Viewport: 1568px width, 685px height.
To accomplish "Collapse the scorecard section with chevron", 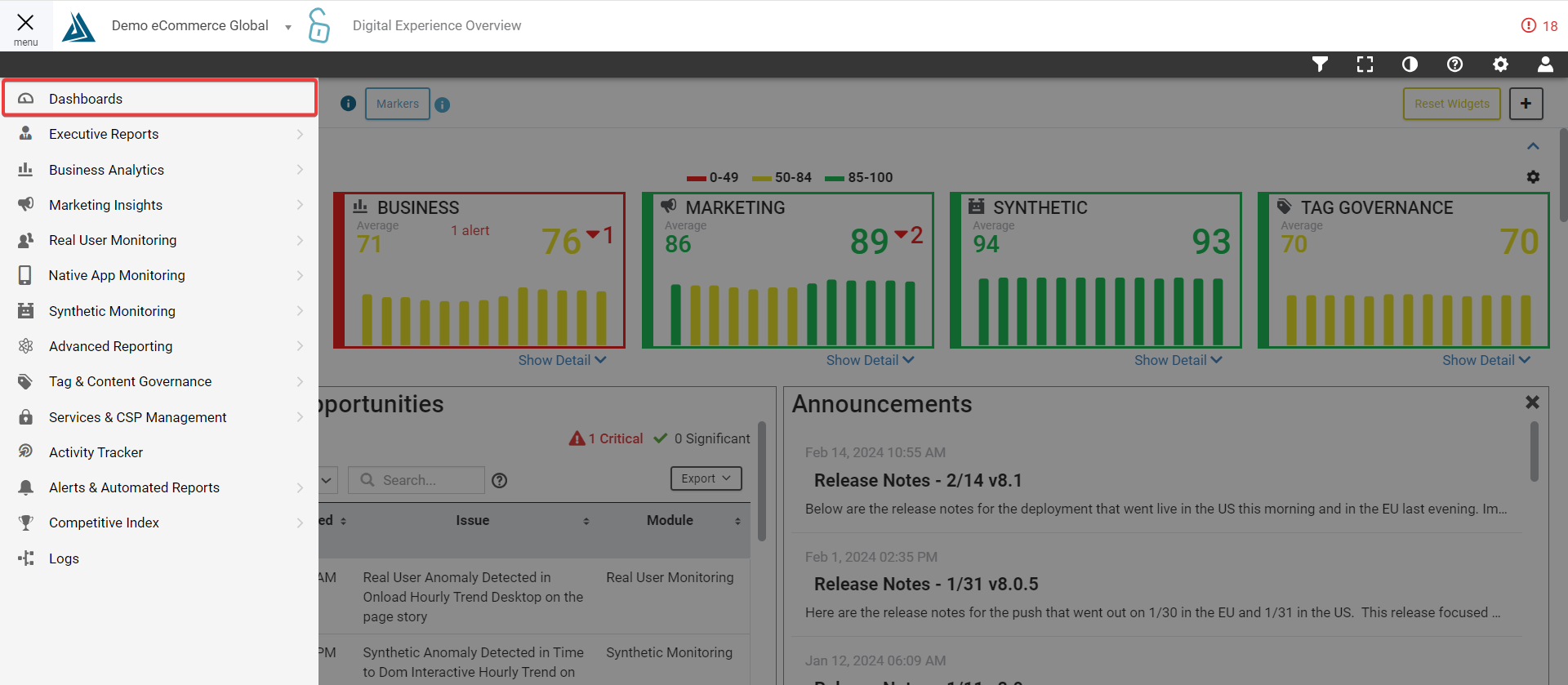I will 1533,146.
